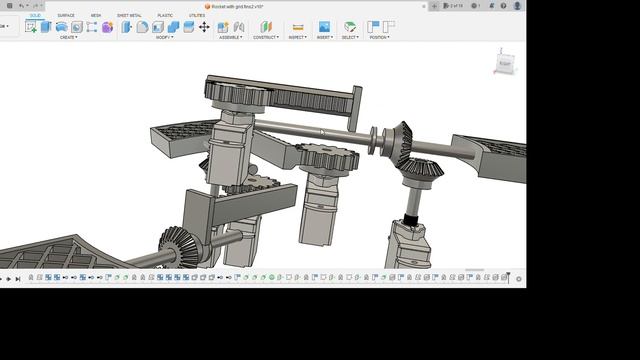Image resolution: width=640 pixels, height=360 pixels.
Task: Expand the Assemble dropdown menu
Action: 231,37
